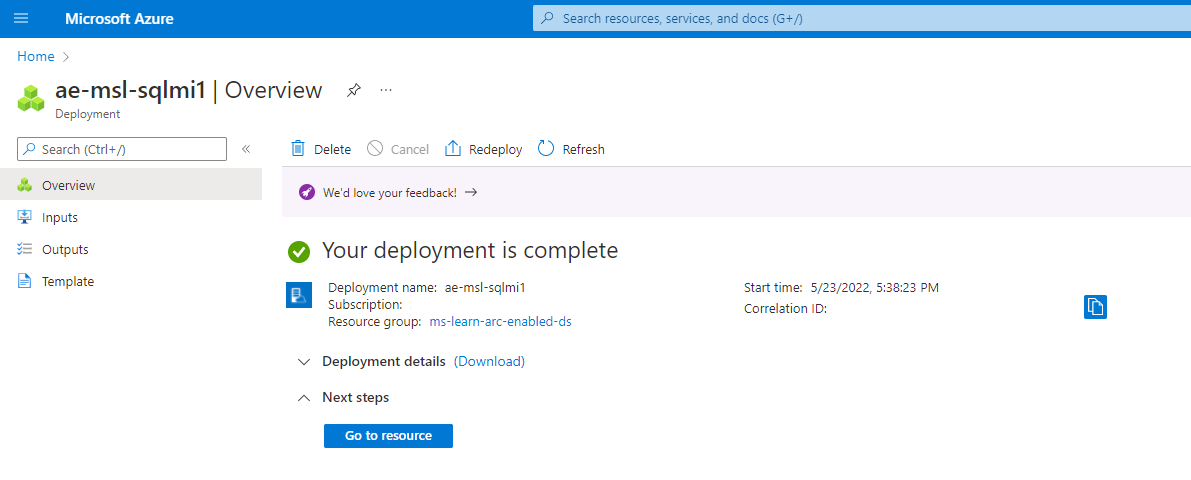Screen dimensions: 1191x480
Task: Go to the Home breadcrumb
Action: pos(36,56)
